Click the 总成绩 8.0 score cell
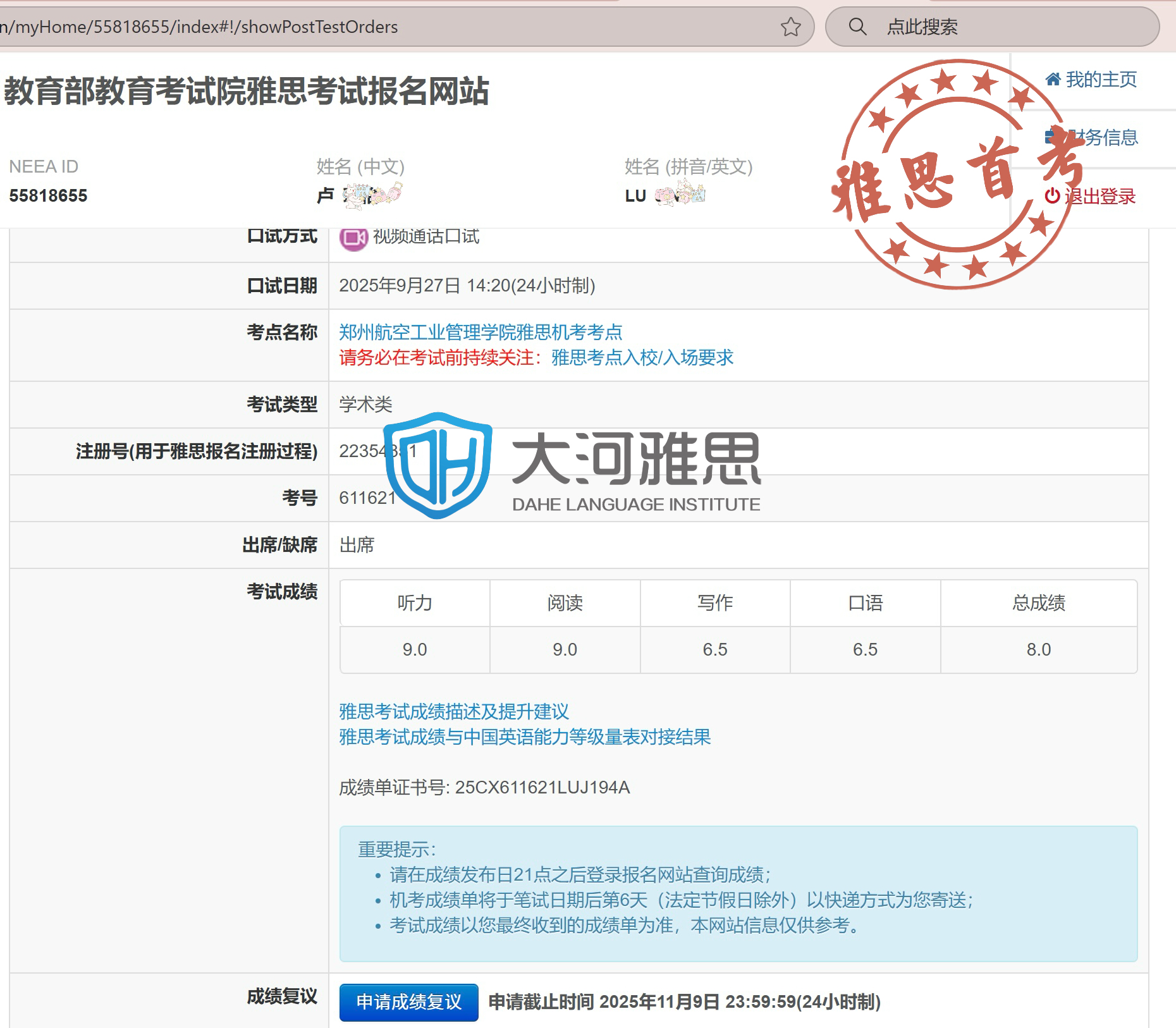The height and width of the screenshot is (1028, 1176). pyautogui.click(x=1038, y=649)
